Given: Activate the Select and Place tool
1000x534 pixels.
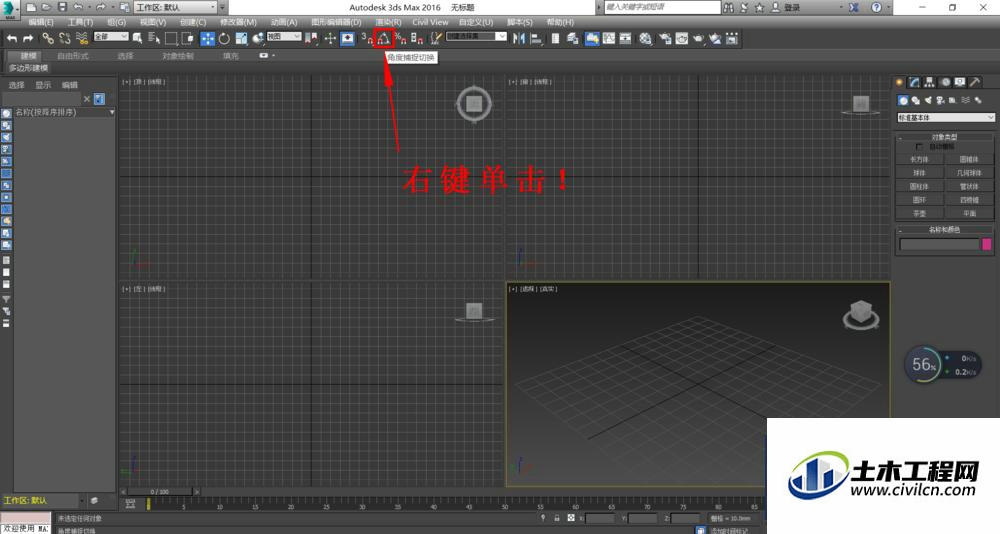Looking at the screenshot, I should (258, 38).
